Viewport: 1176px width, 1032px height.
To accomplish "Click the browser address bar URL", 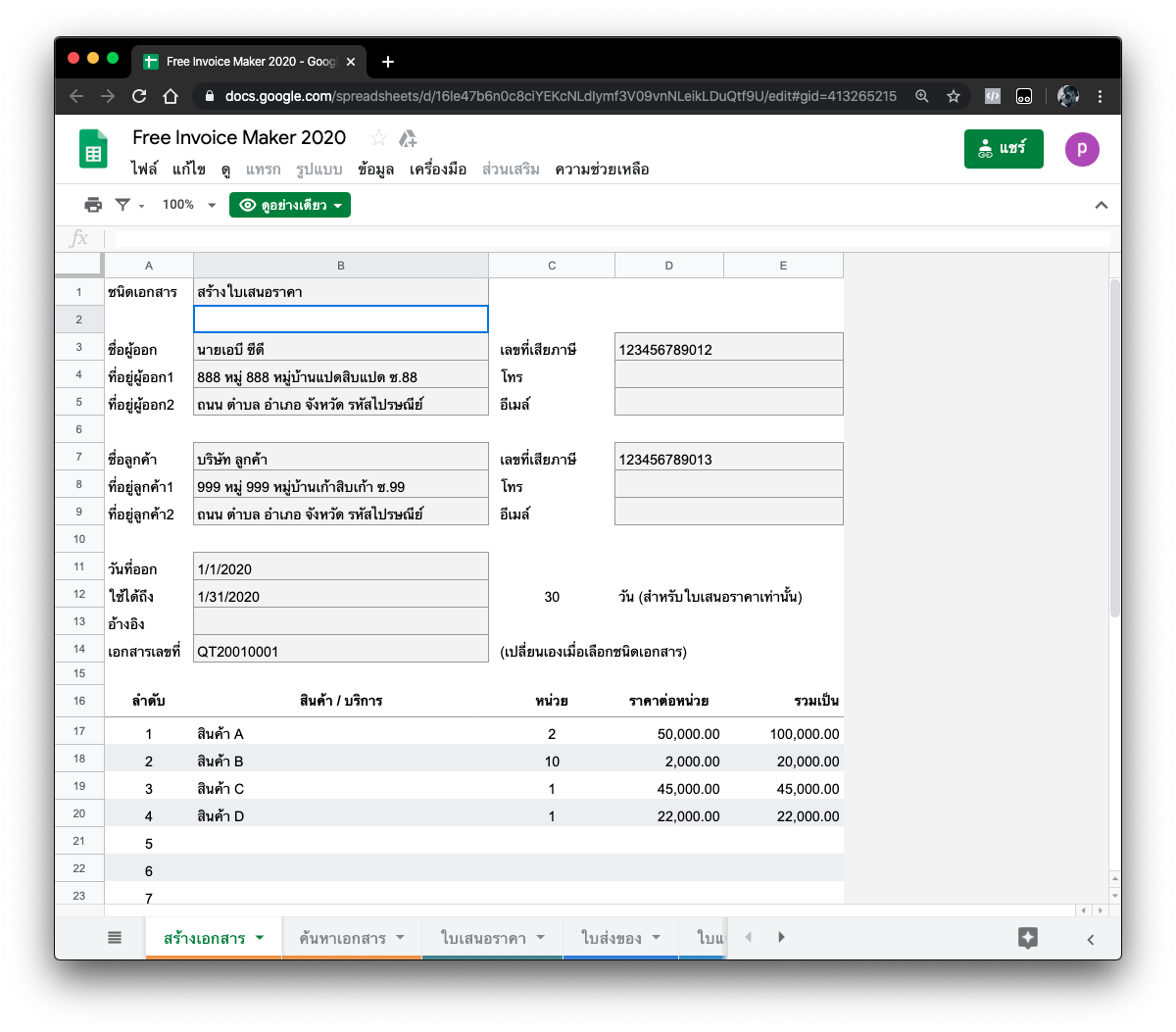I will click(561, 96).
